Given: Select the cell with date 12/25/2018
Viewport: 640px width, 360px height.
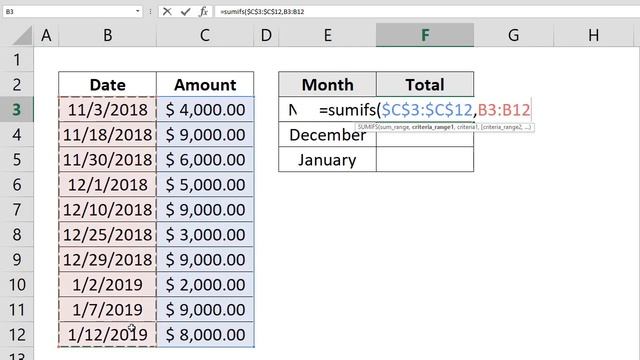Looking at the screenshot, I should pos(107,234).
